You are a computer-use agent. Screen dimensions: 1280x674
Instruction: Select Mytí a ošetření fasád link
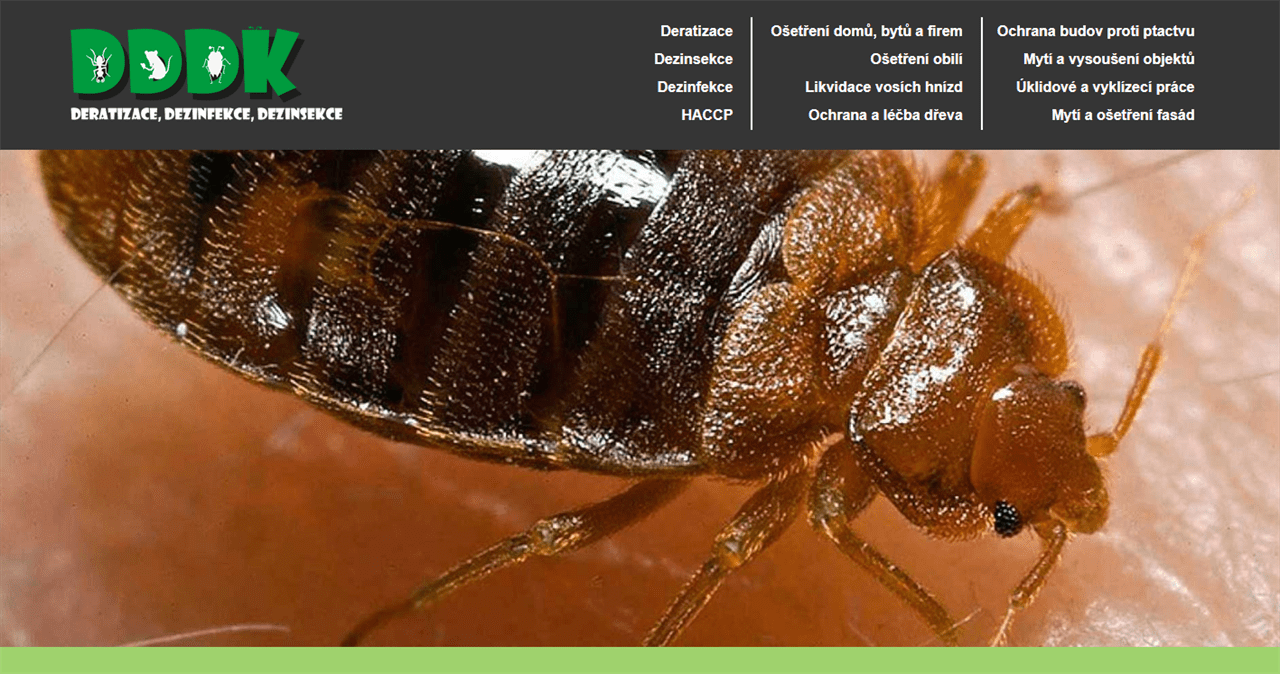point(1123,115)
